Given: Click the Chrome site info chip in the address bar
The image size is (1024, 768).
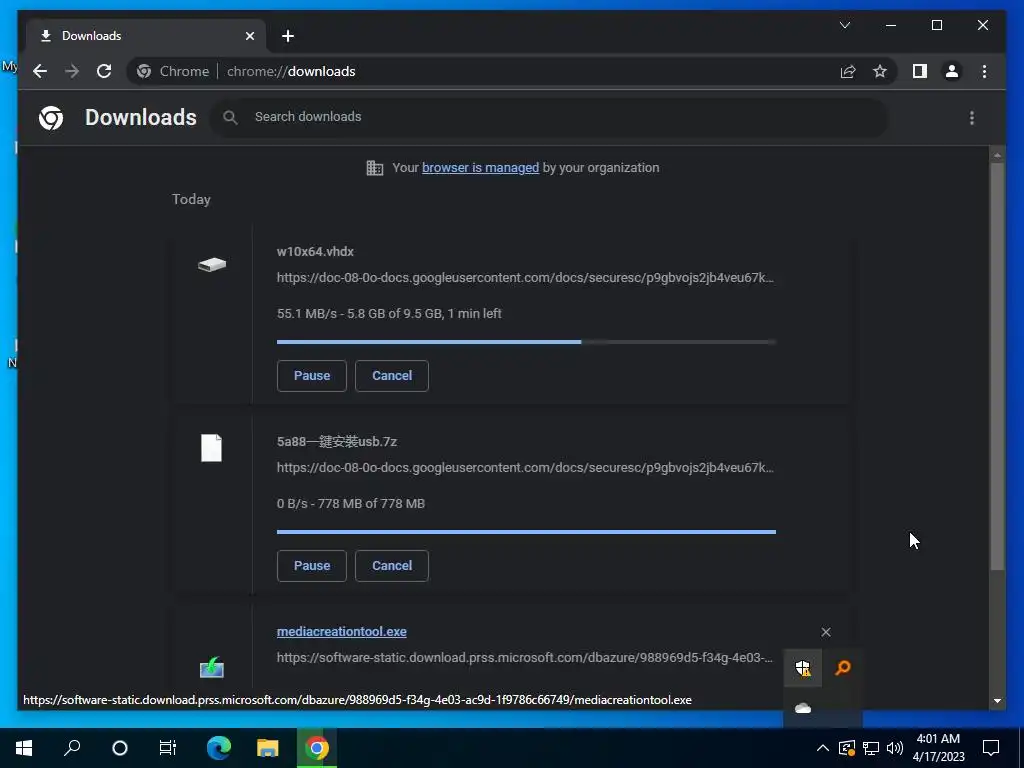Looking at the screenshot, I should click(173, 71).
